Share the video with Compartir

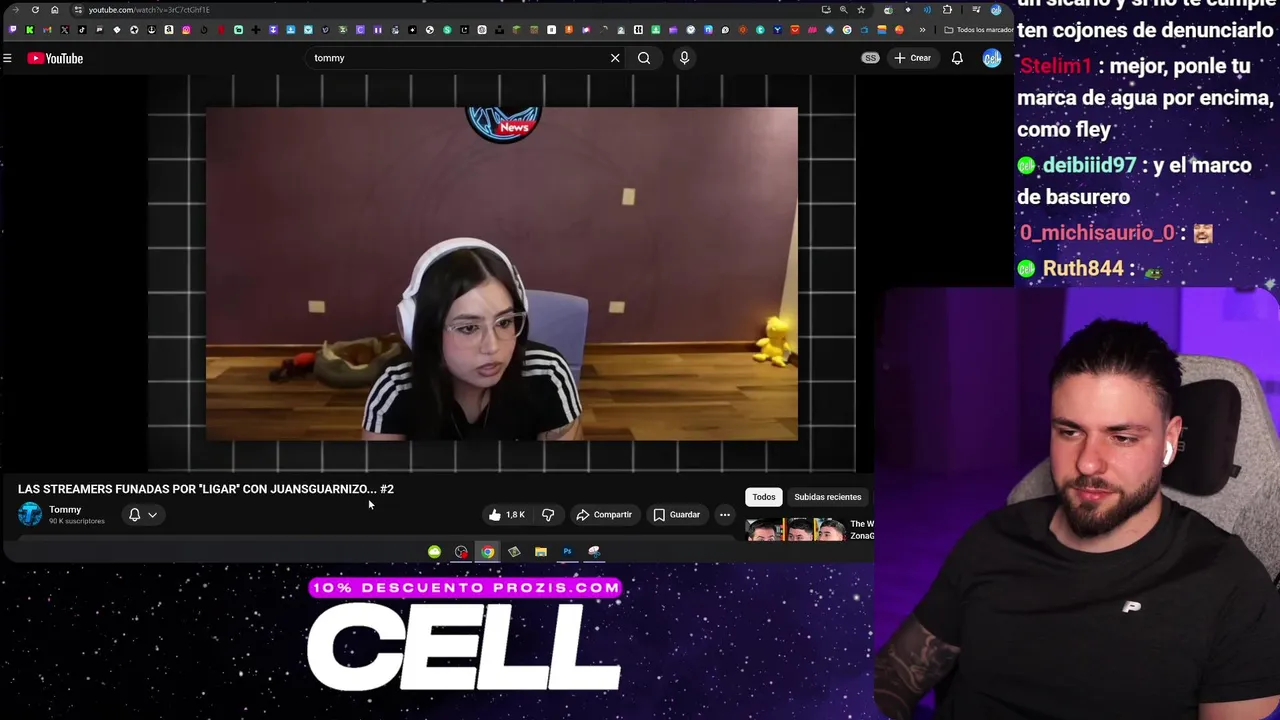[604, 515]
